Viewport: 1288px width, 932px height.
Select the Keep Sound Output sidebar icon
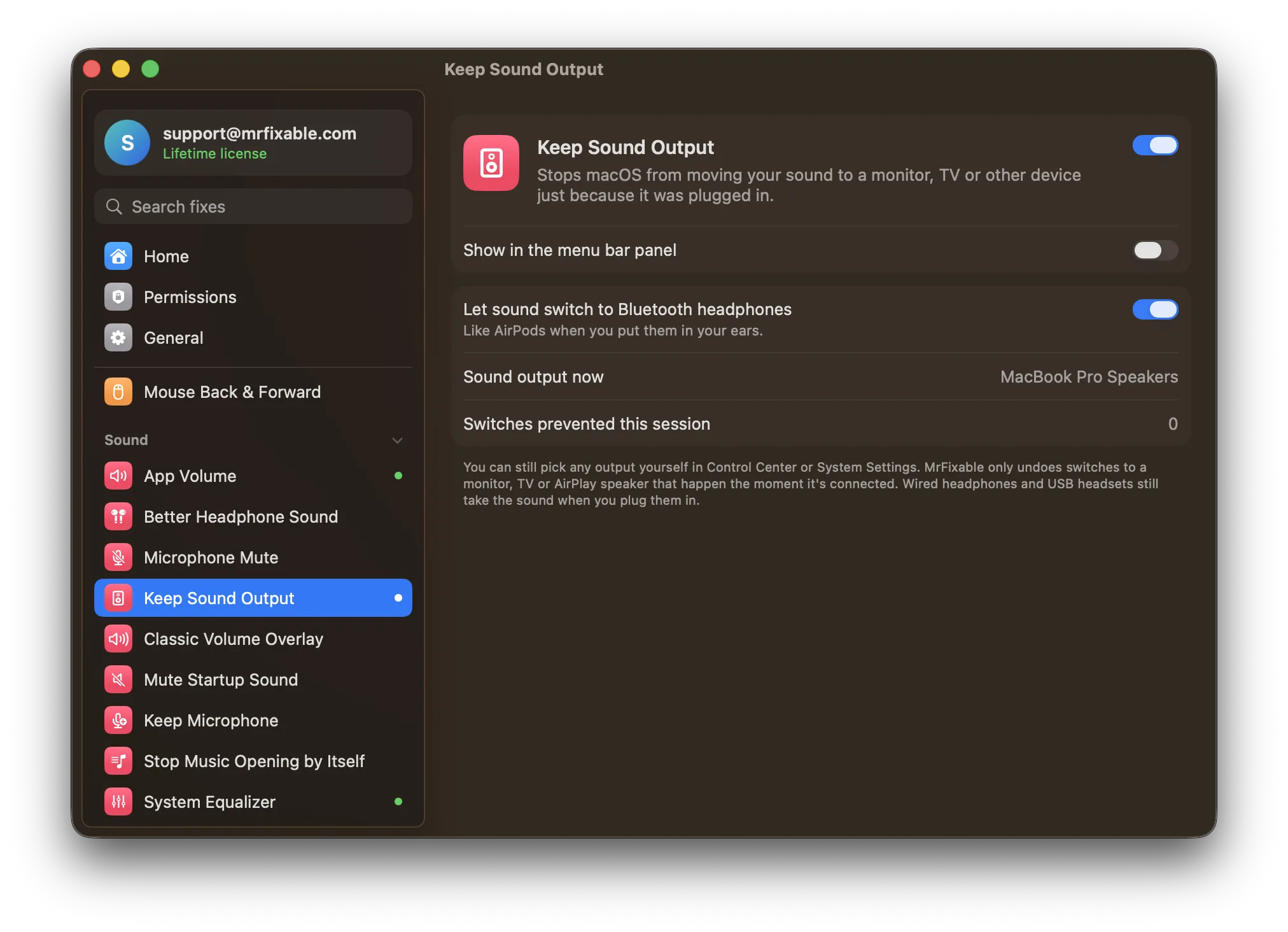point(118,598)
